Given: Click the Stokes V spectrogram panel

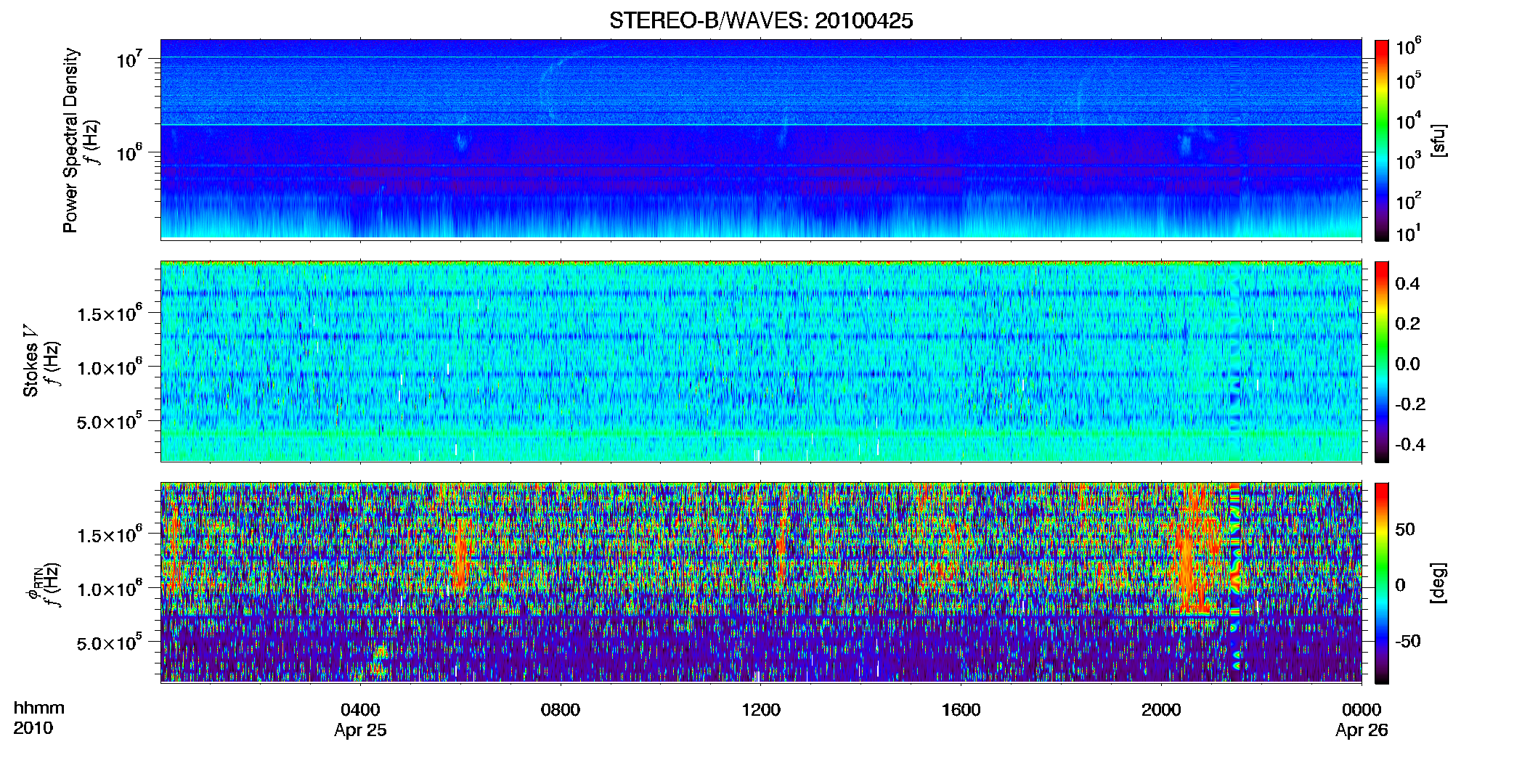Looking at the screenshot, I should [761, 362].
